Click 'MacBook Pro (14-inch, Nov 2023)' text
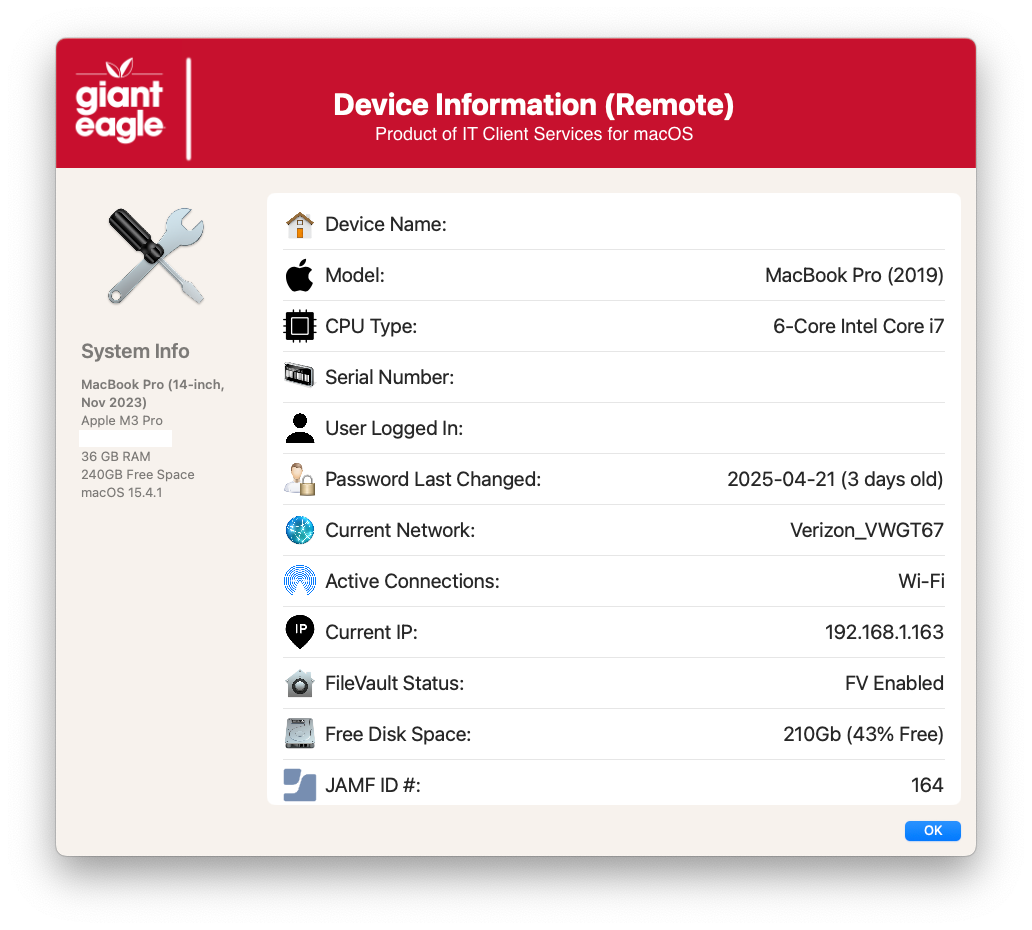Image resolution: width=1032 pixels, height=930 pixels. point(153,393)
